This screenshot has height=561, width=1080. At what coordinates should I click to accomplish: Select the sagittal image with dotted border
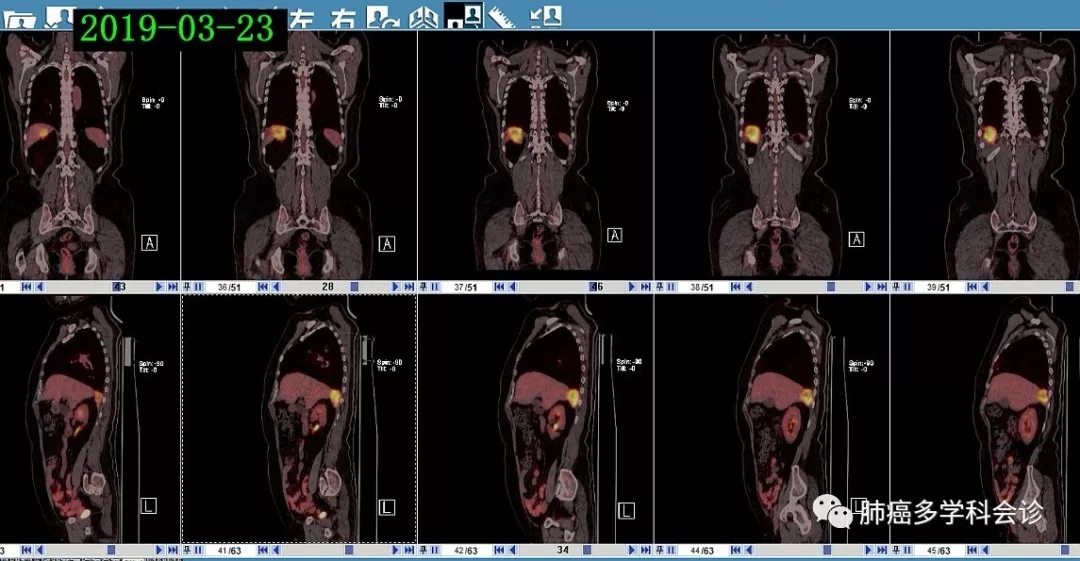298,418
